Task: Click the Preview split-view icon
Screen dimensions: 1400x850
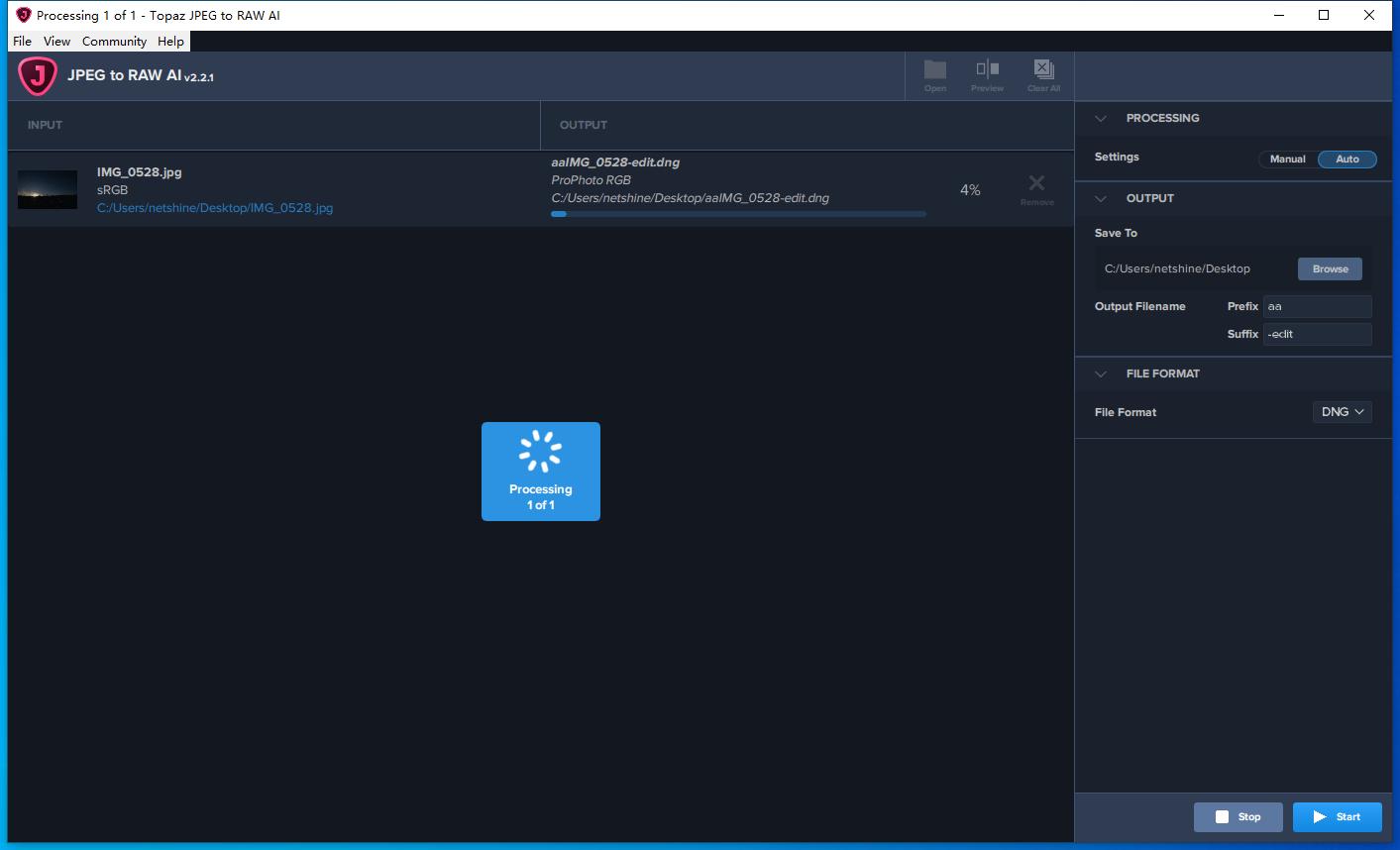Action: click(x=987, y=75)
